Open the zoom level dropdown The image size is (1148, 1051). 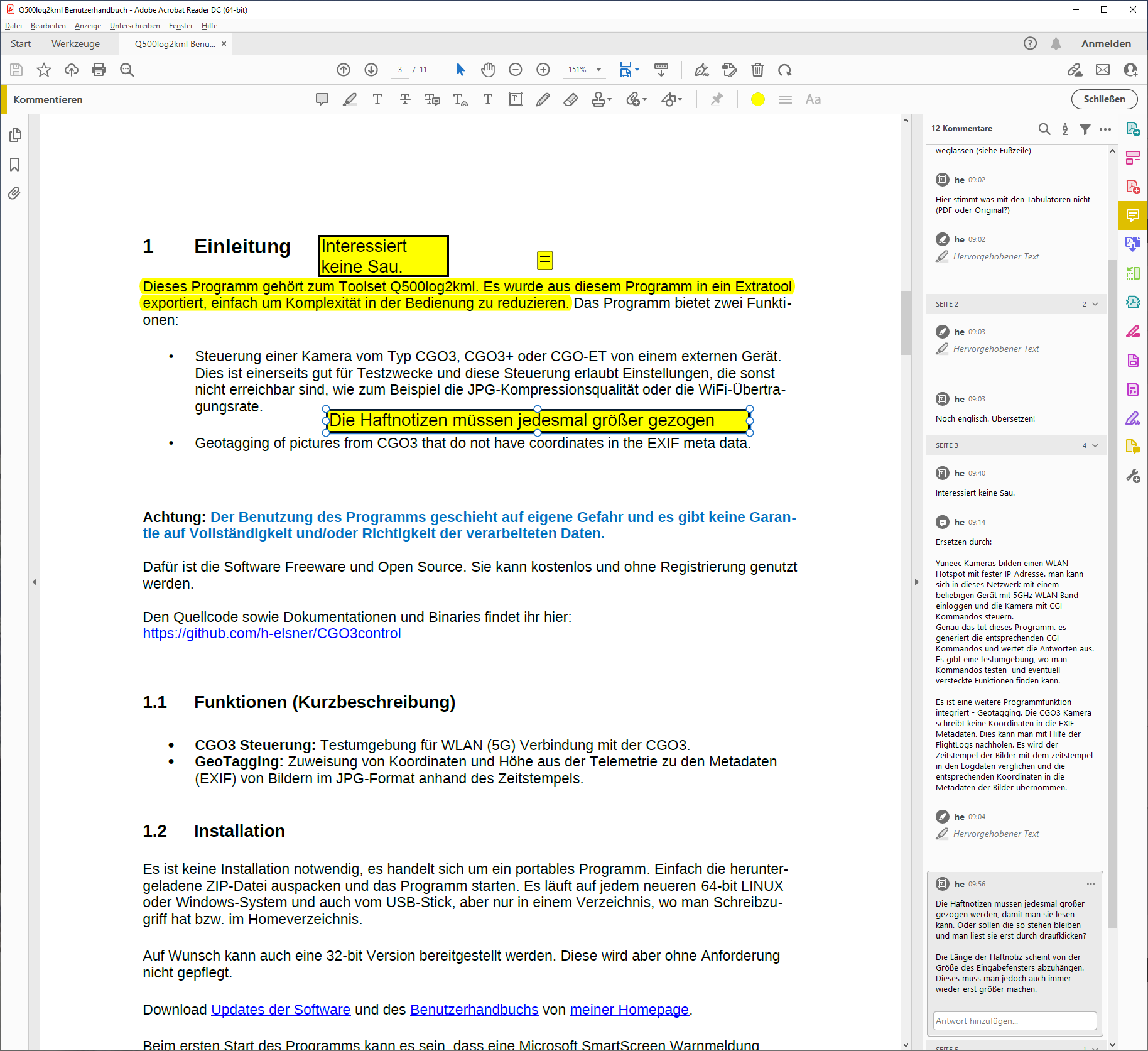tap(598, 70)
